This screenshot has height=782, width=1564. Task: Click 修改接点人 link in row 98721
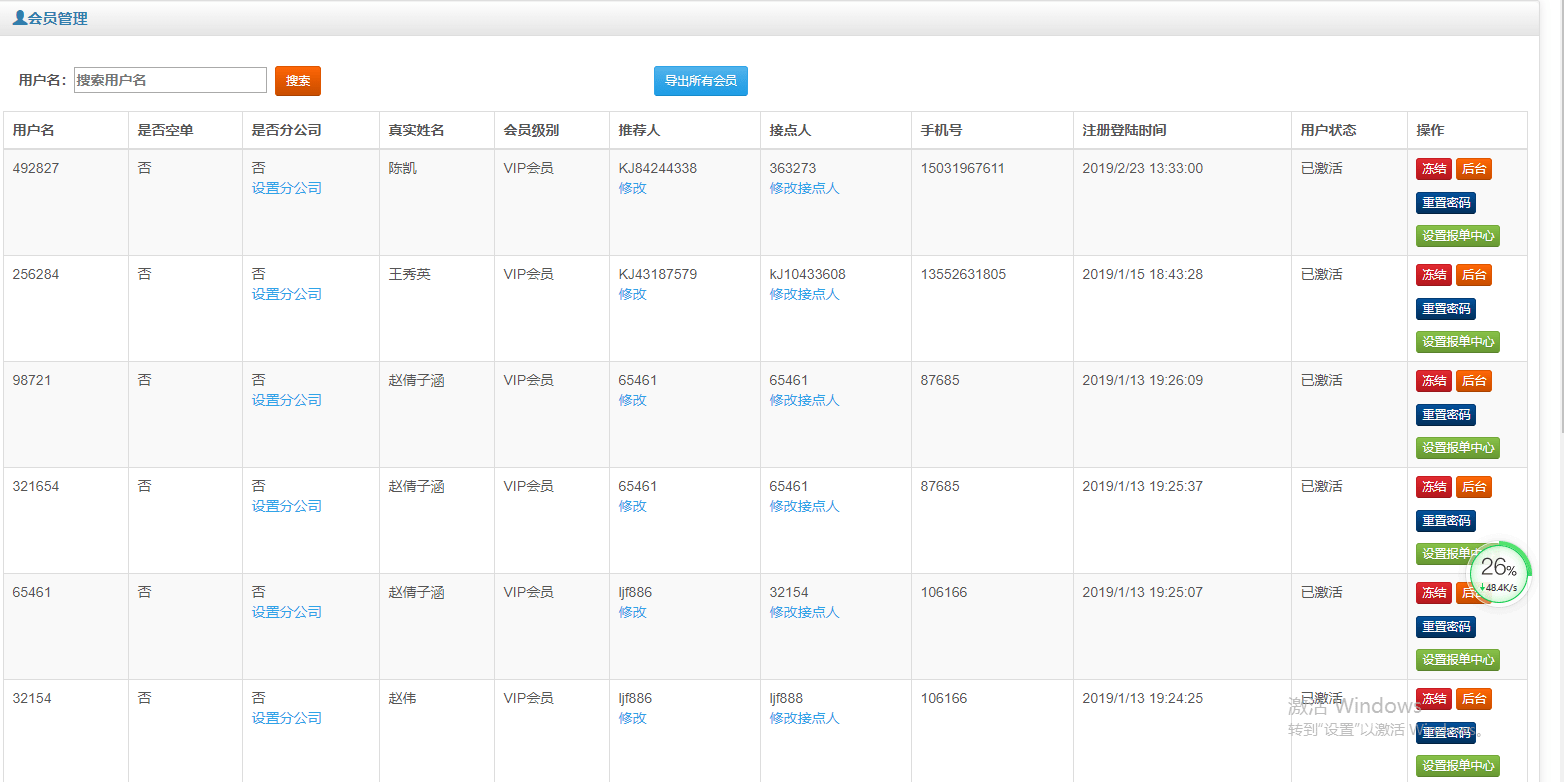pyautogui.click(x=804, y=400)
